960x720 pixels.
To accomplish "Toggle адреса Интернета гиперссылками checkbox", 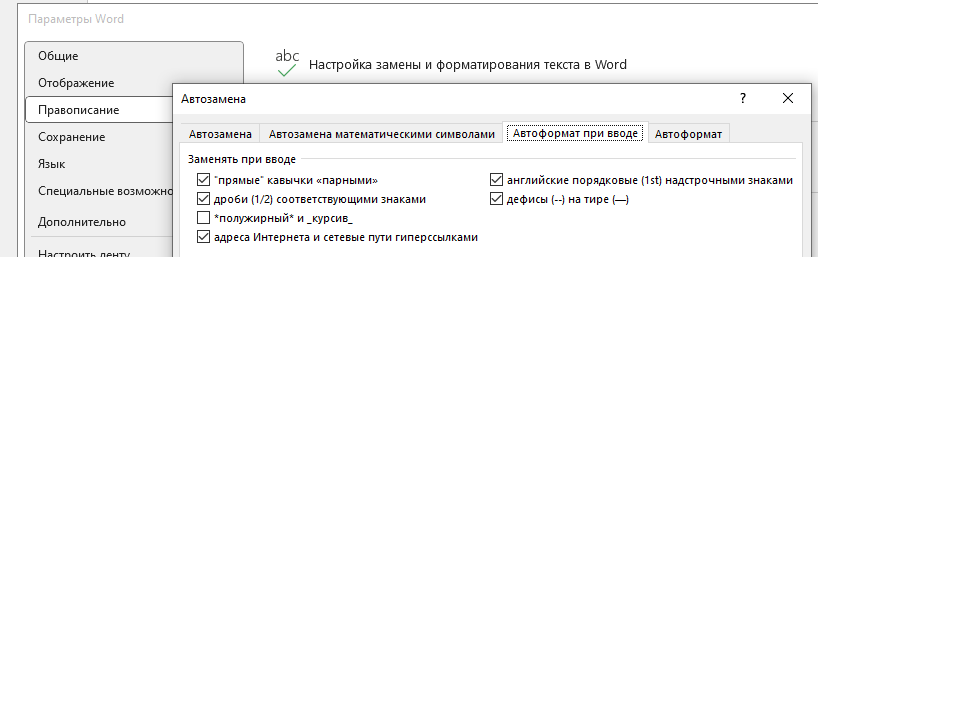I will point(203,237).
